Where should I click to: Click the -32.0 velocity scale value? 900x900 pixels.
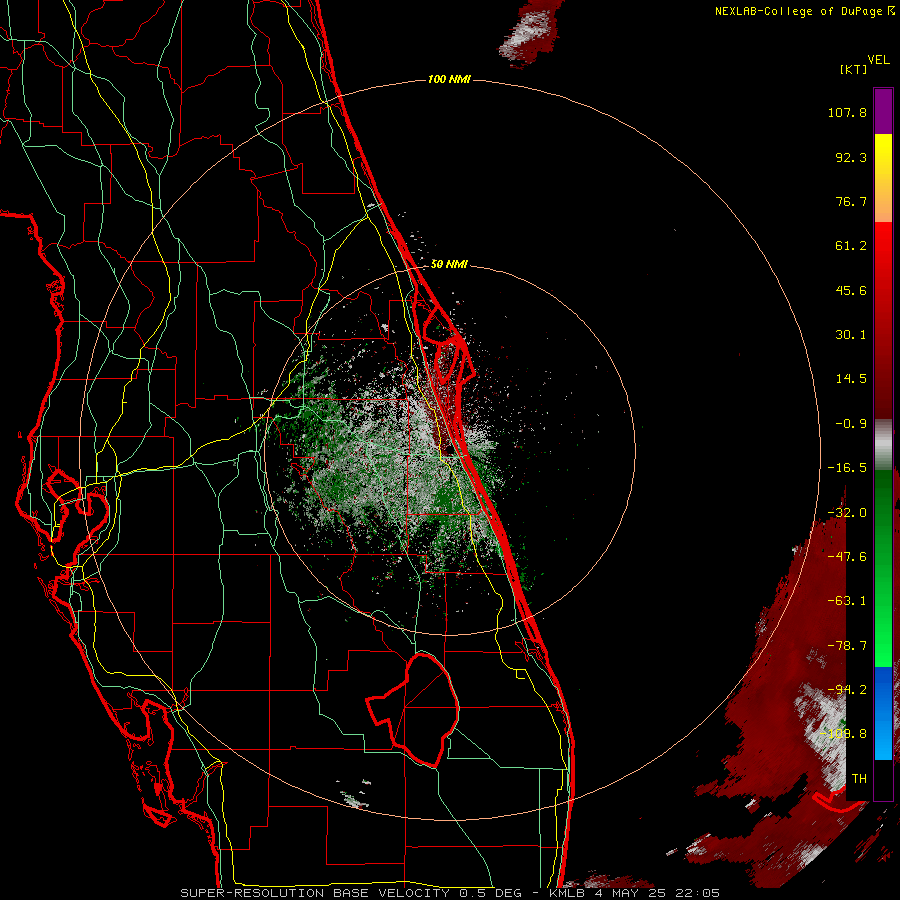point(847,513)
